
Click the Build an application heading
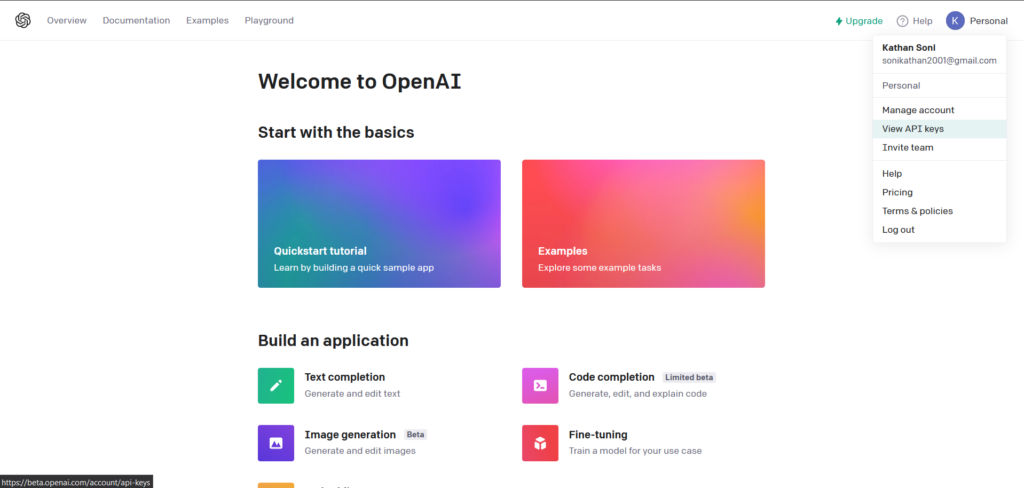(333, 340)
